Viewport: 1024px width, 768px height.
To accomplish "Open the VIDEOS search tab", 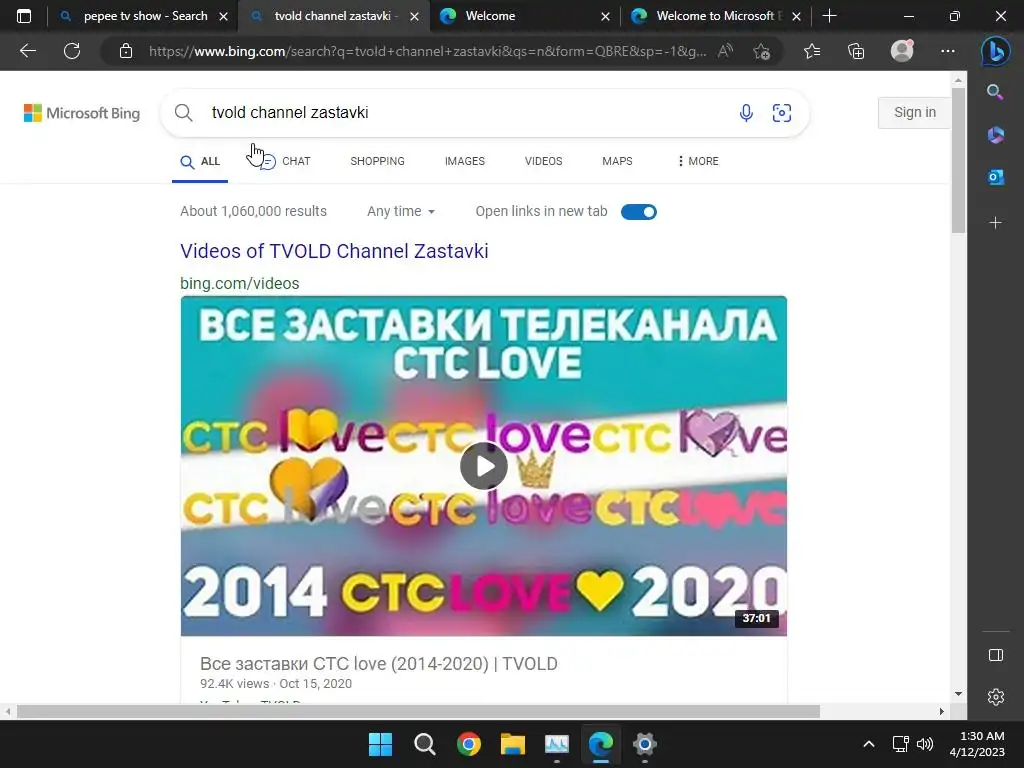I will tap(543, 161).
